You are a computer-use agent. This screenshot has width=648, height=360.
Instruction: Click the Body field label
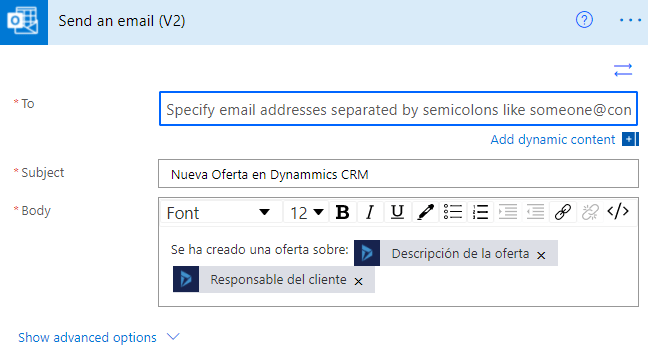tap(36, 210)
